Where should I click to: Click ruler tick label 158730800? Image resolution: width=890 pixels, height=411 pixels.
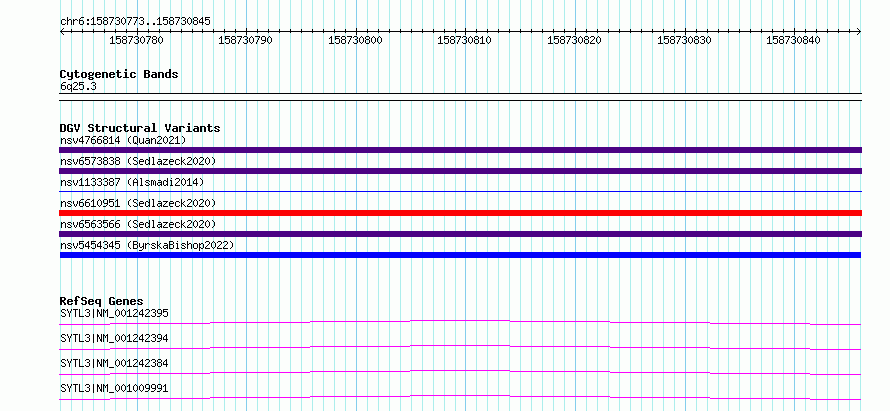coord(355,40)
